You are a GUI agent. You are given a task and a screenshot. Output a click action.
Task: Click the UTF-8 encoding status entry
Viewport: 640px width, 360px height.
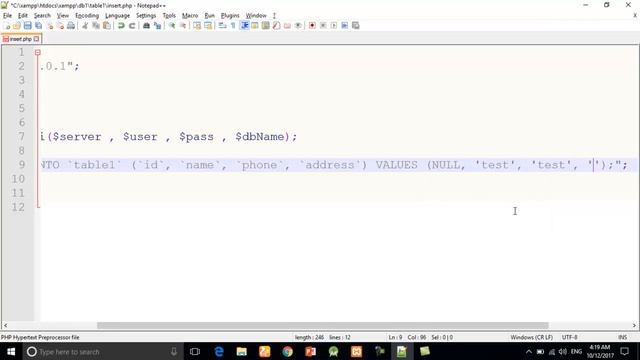[569, 337]
